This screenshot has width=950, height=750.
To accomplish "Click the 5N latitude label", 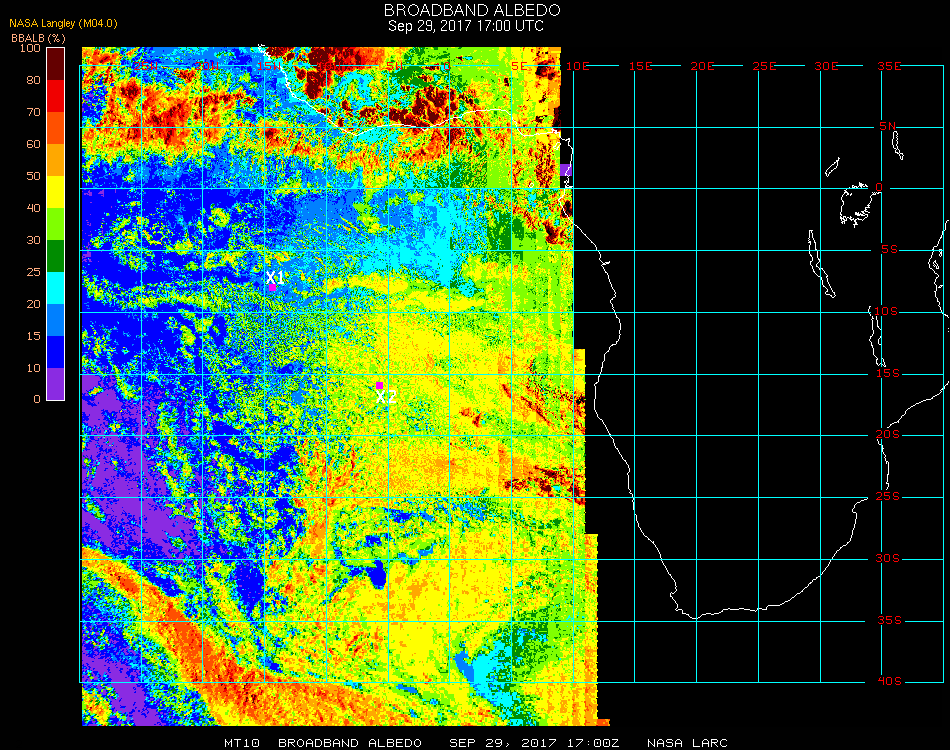I will 888,126.
